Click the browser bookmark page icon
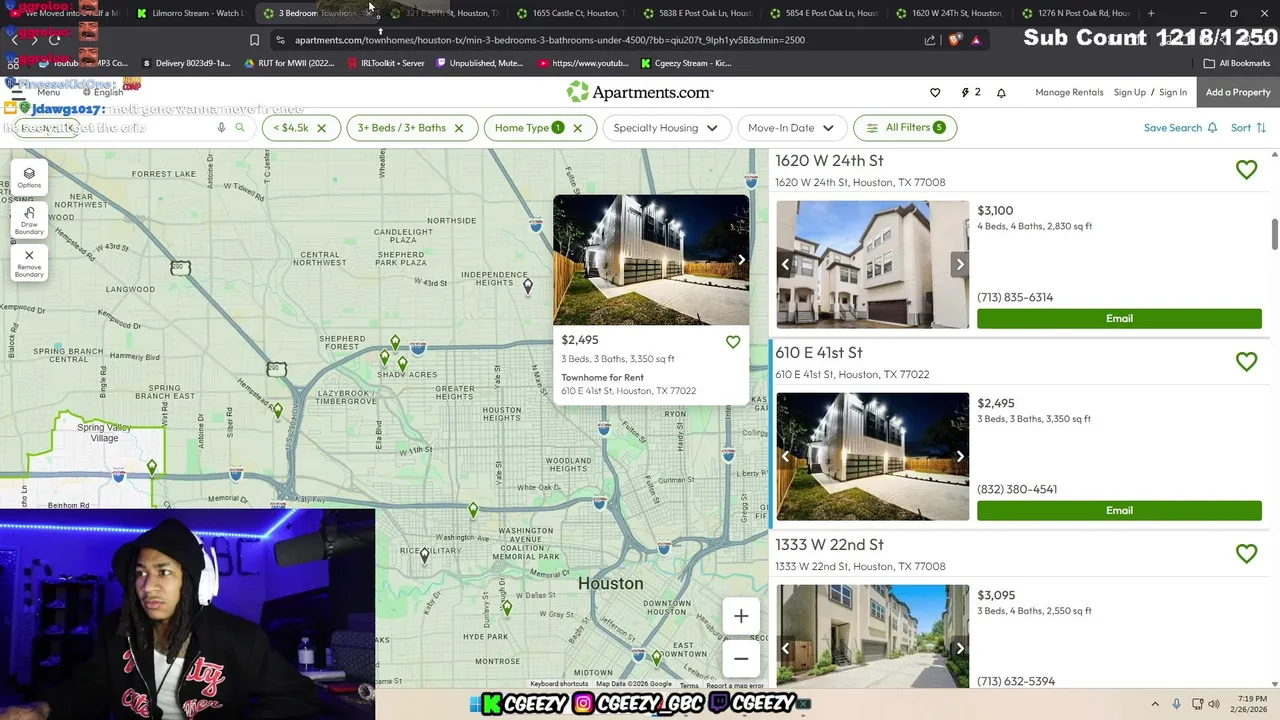Image resolution: width=1280 pixels, height=720 pixels. [254, 40]
